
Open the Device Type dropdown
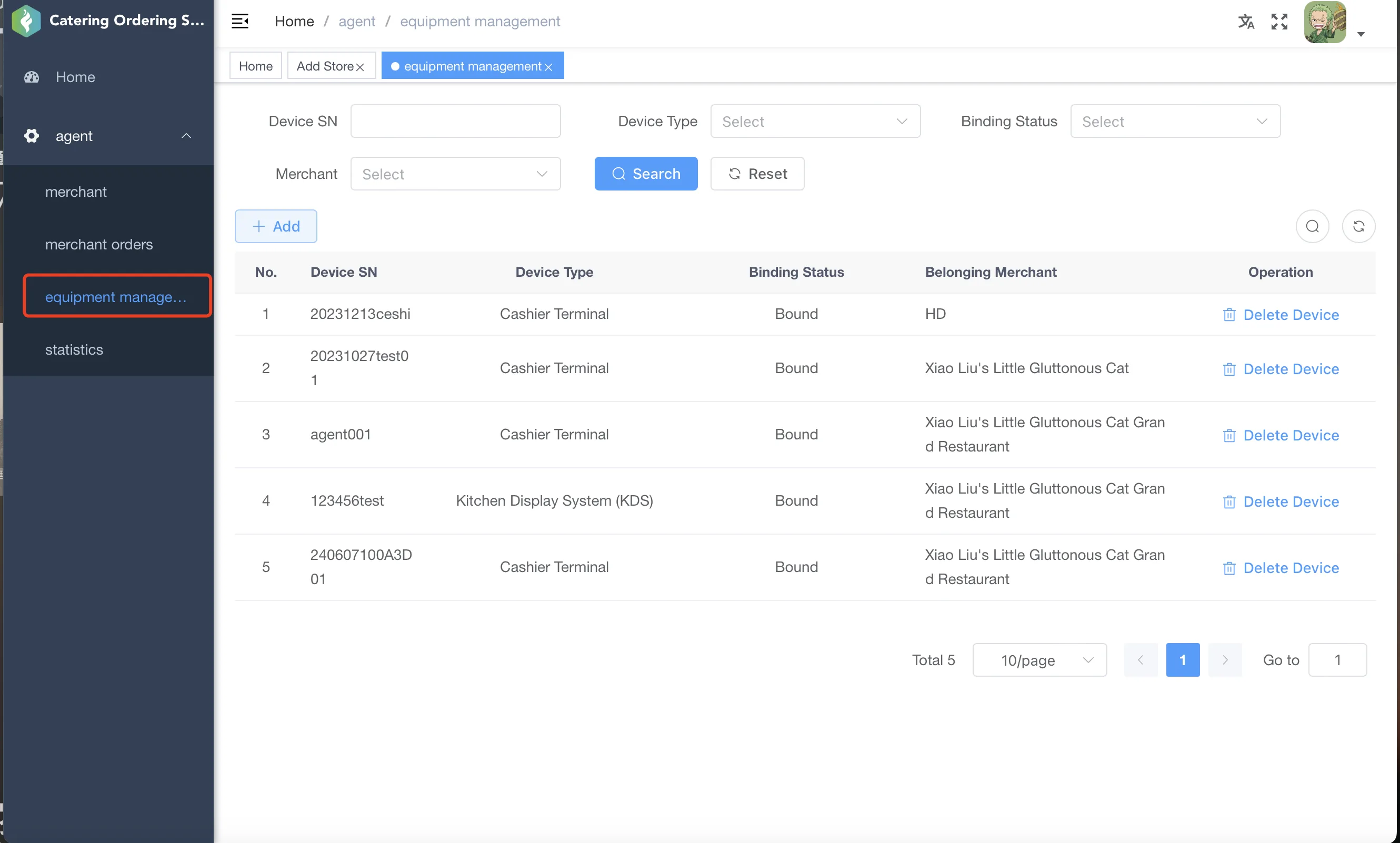[x=815, y=121]
